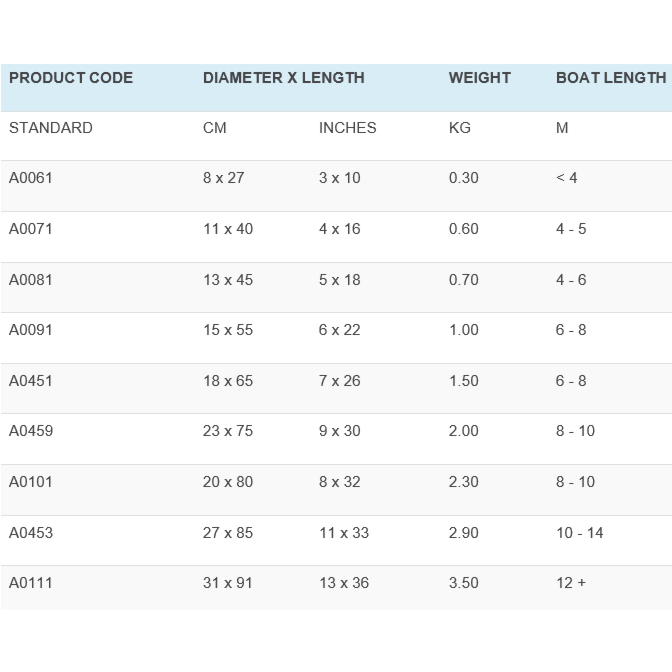
Task: Click product code A0091
Action: (31, 330)
